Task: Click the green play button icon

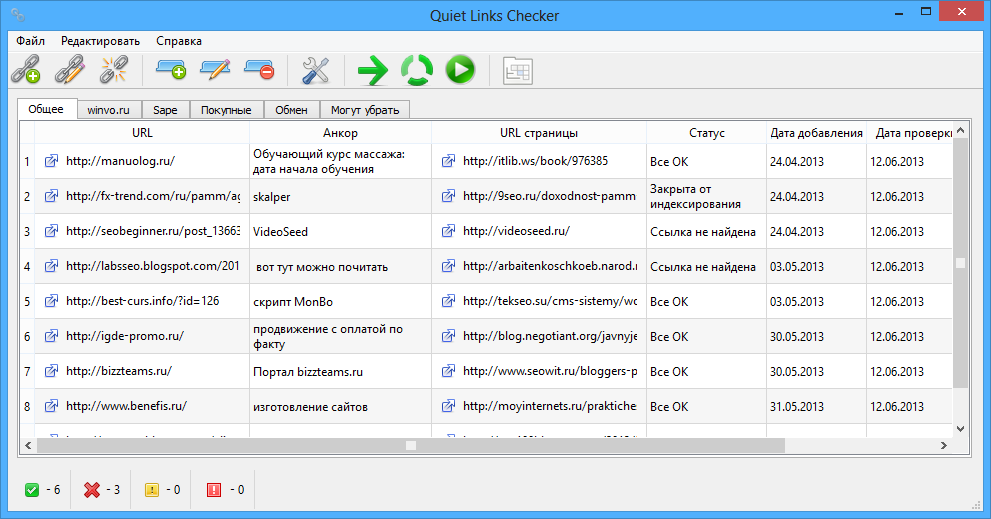Action: tap(460, 70)
